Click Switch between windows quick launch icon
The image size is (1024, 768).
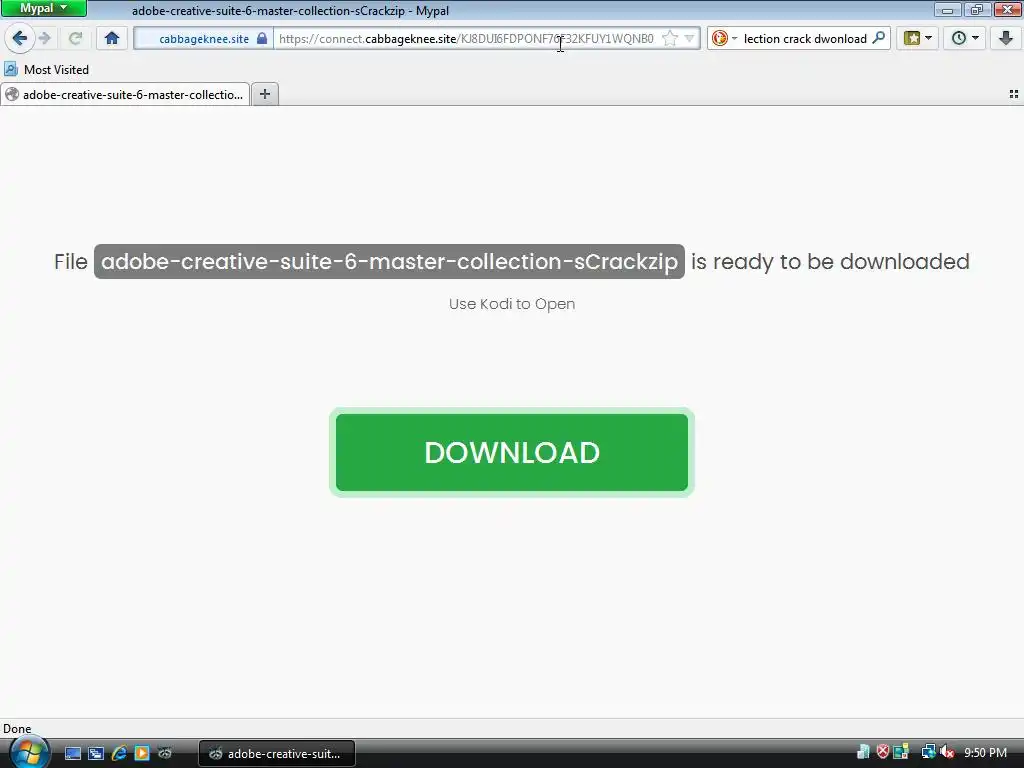pyautogui.click(x=96, y=754)
